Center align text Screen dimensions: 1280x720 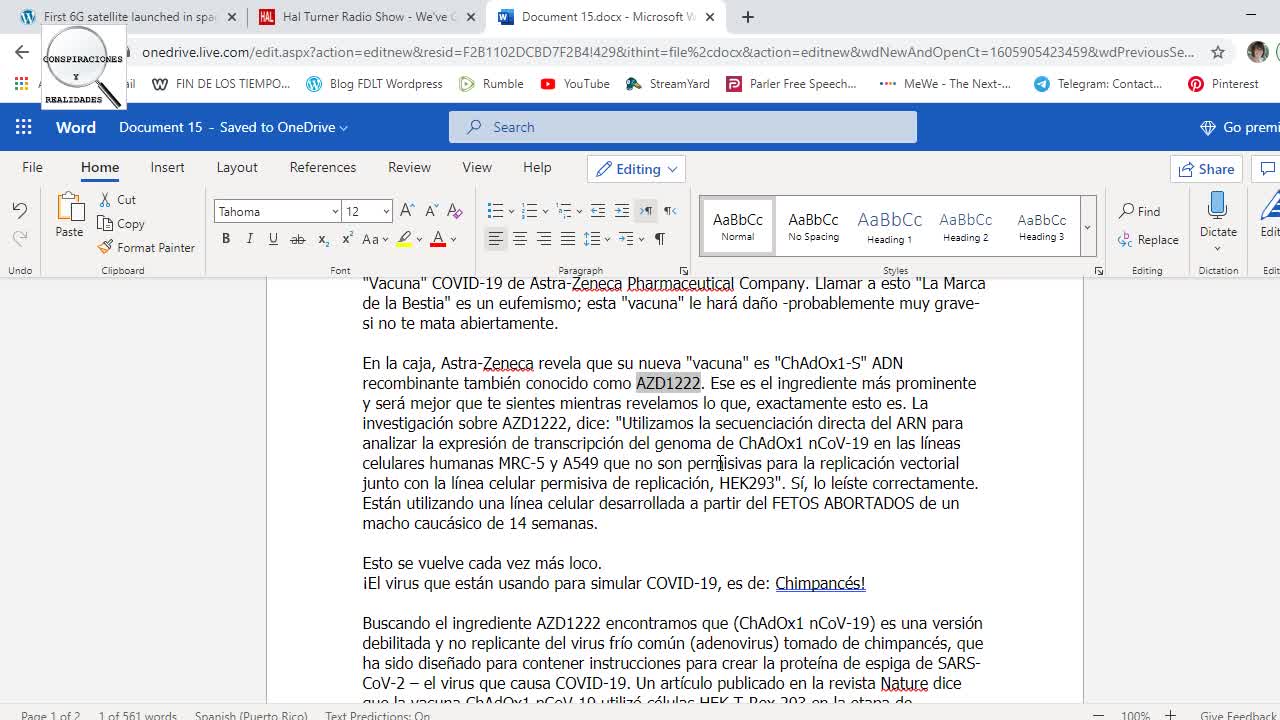tap(520, 239)
